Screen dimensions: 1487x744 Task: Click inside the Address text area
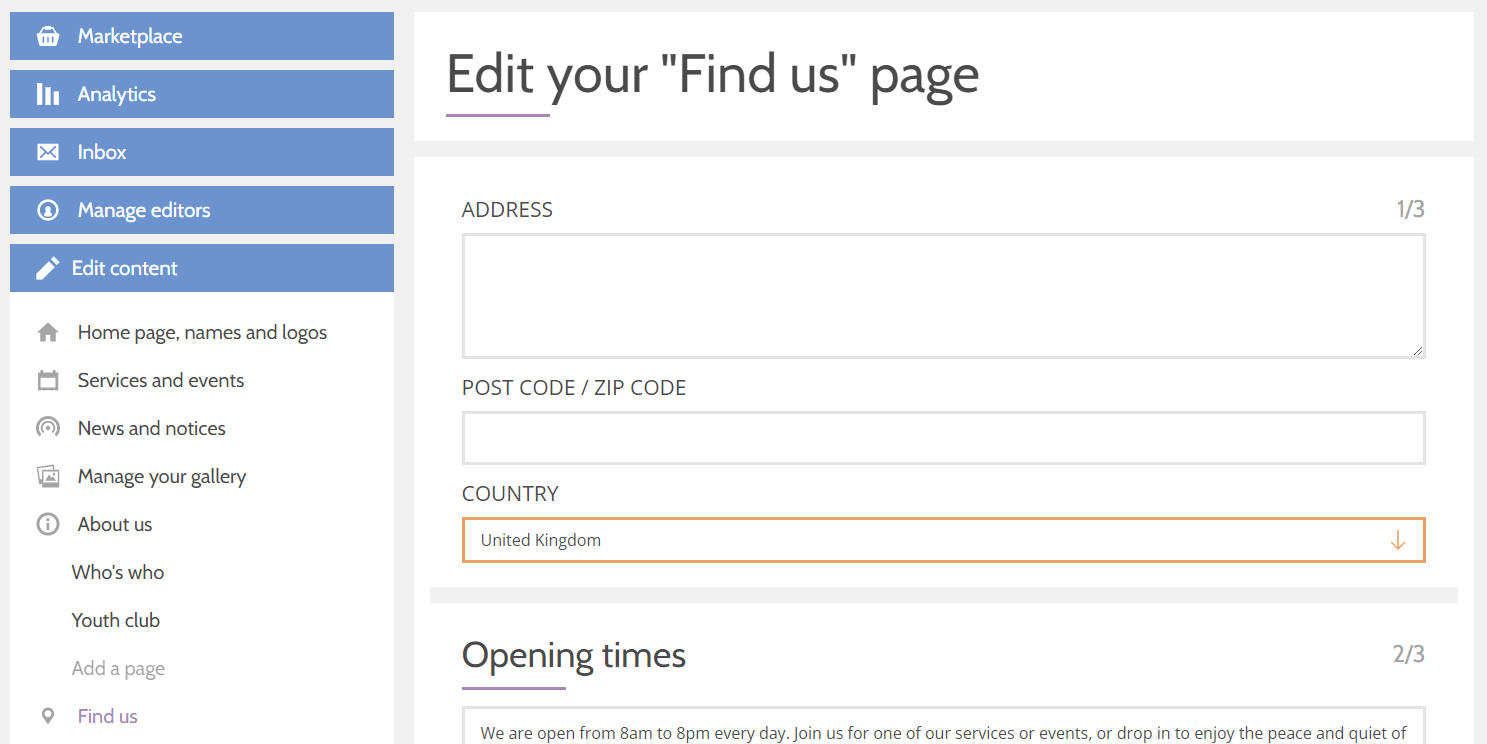(943, 296)
